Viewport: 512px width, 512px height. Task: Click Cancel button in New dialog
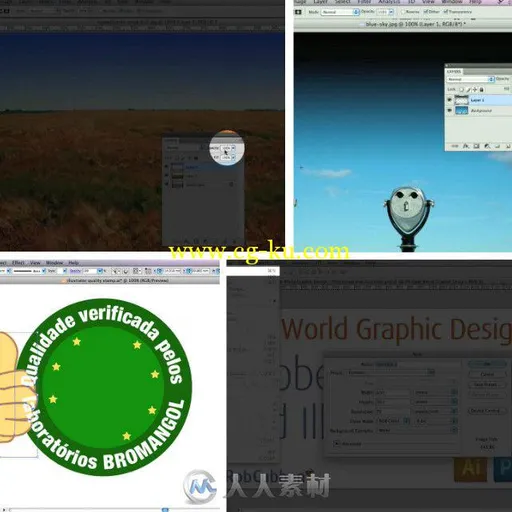click(487, 374)
